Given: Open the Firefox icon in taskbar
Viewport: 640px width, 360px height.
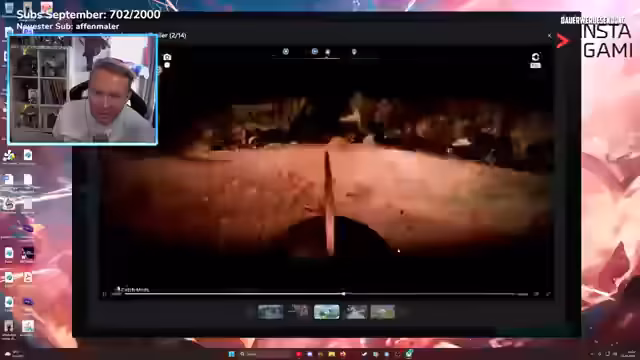Looking at the screenshot, I should (x=342, y=354).
